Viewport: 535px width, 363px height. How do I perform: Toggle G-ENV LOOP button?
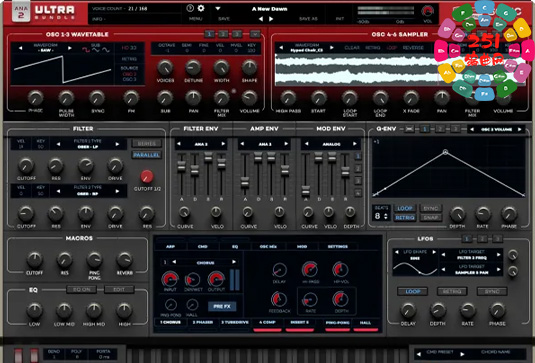tap(405, 208)
